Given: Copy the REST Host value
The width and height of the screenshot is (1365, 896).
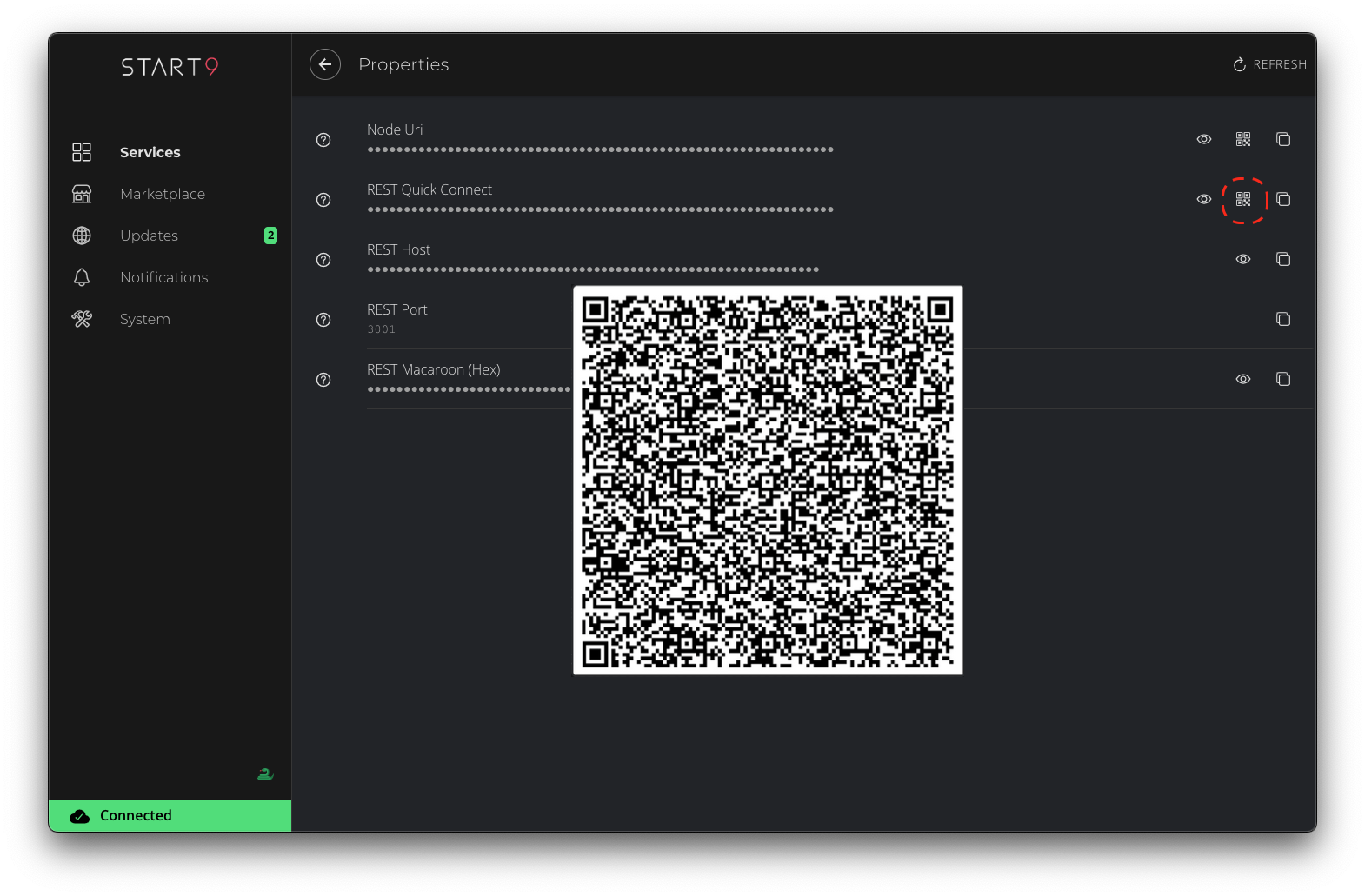Looking at the screenshot, I should [x=1282, y=259].
